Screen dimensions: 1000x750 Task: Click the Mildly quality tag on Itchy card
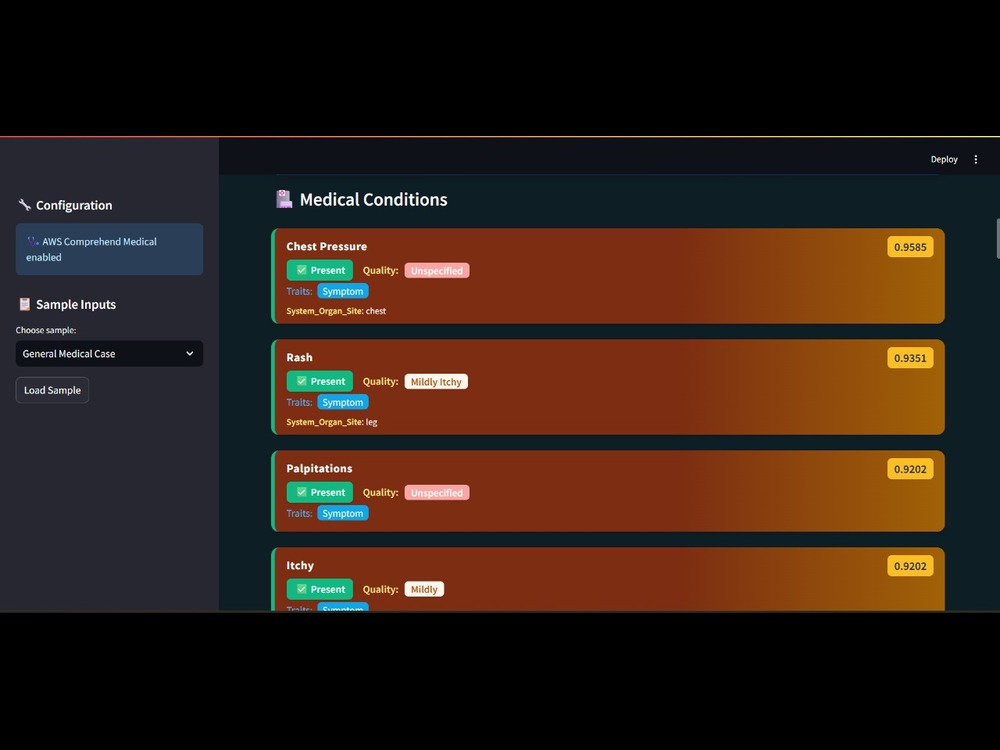[424, 589]
